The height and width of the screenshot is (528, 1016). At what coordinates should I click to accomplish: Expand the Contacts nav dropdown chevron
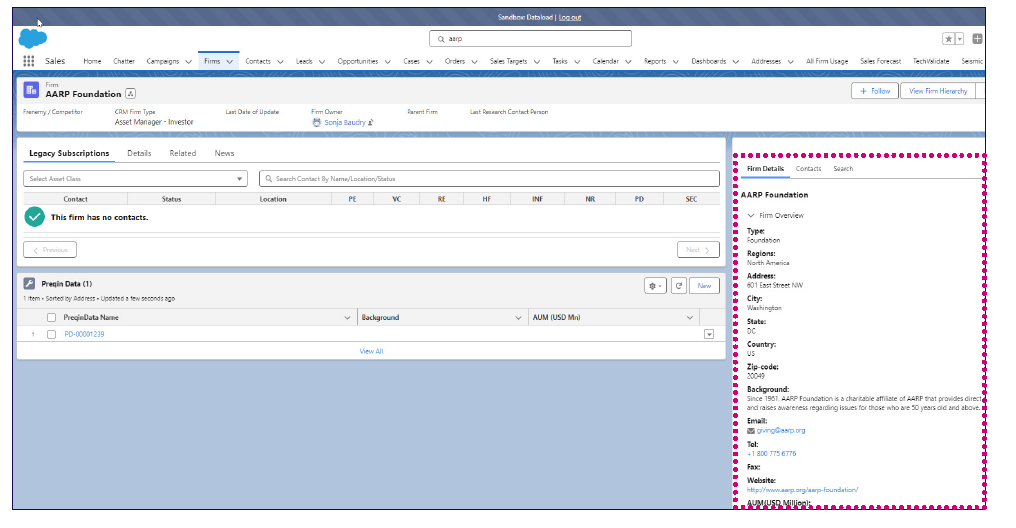click(x=281, y=62)
